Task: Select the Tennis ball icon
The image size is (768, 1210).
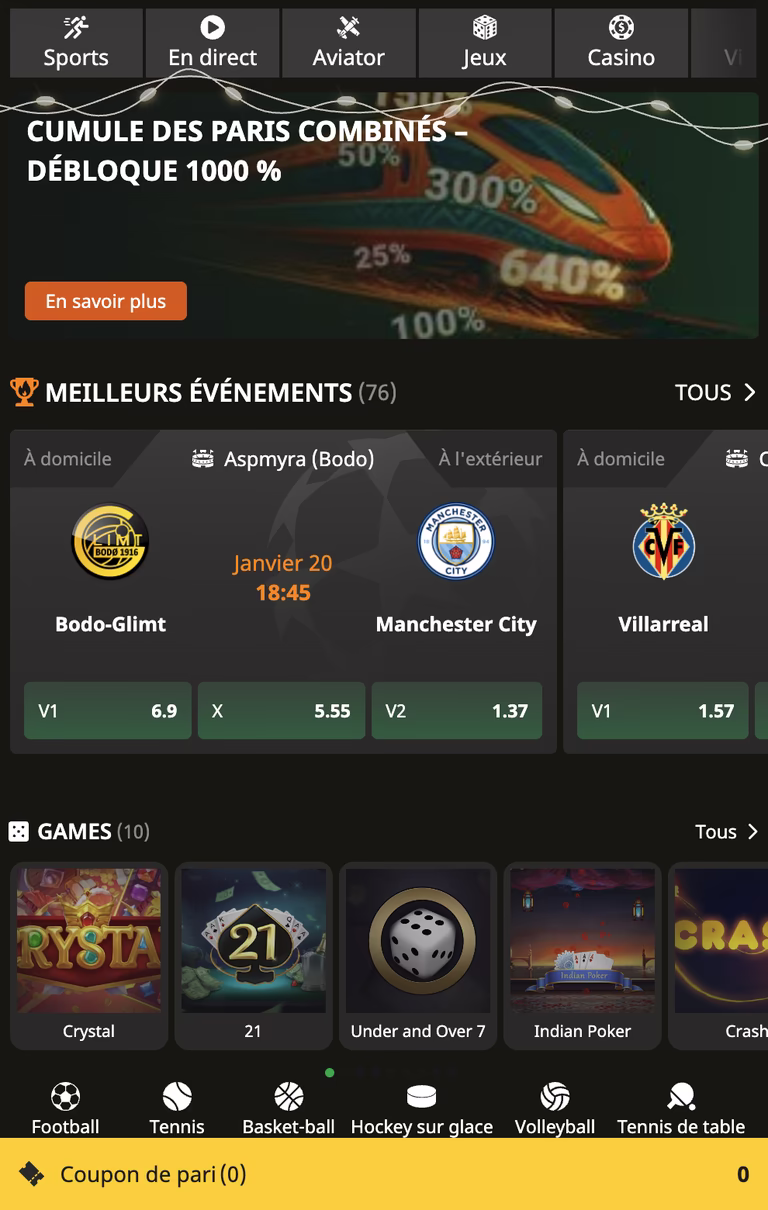Action: tap(177, 1097)
